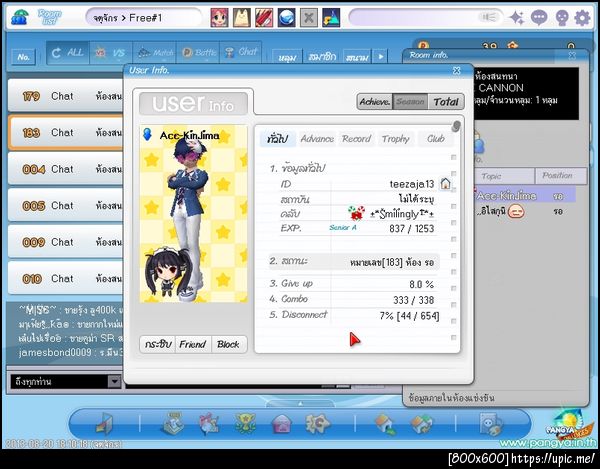Sort room list by No. button
Screen dimensions: 600x469
(24, 57)
